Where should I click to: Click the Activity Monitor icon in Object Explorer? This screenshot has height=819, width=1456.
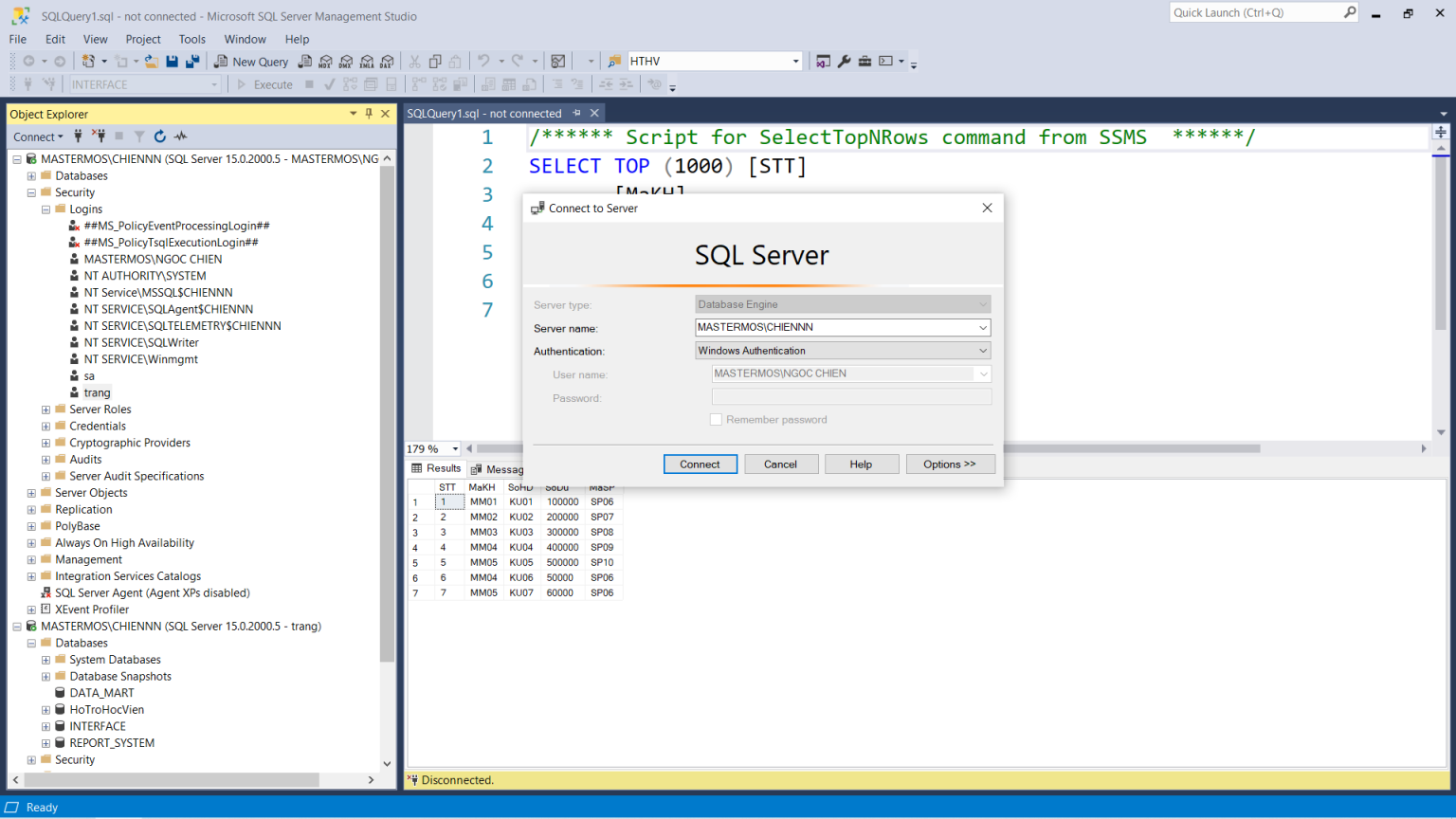point(180,136)
